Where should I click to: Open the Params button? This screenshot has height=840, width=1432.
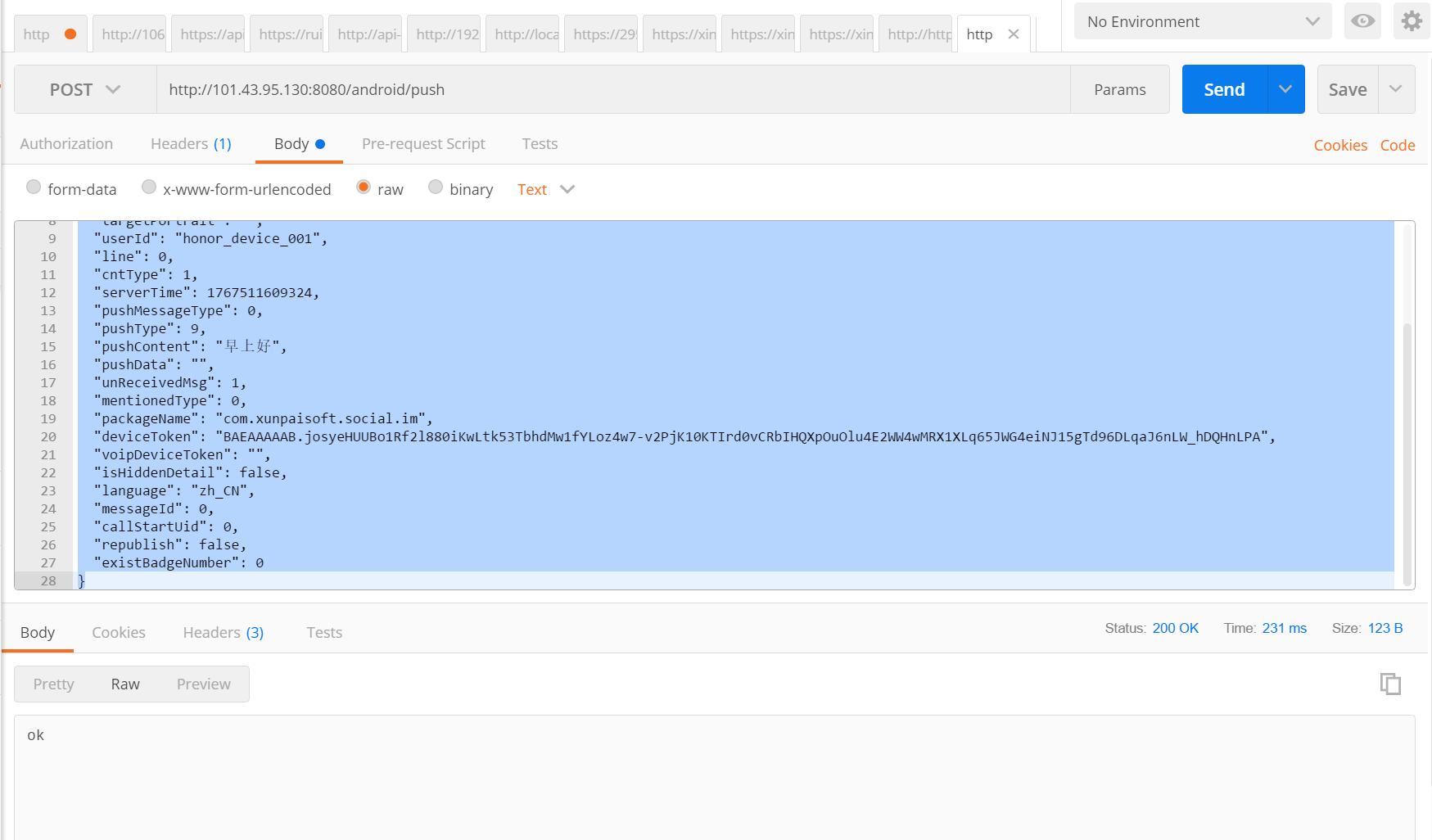(x=1119, y=89)
